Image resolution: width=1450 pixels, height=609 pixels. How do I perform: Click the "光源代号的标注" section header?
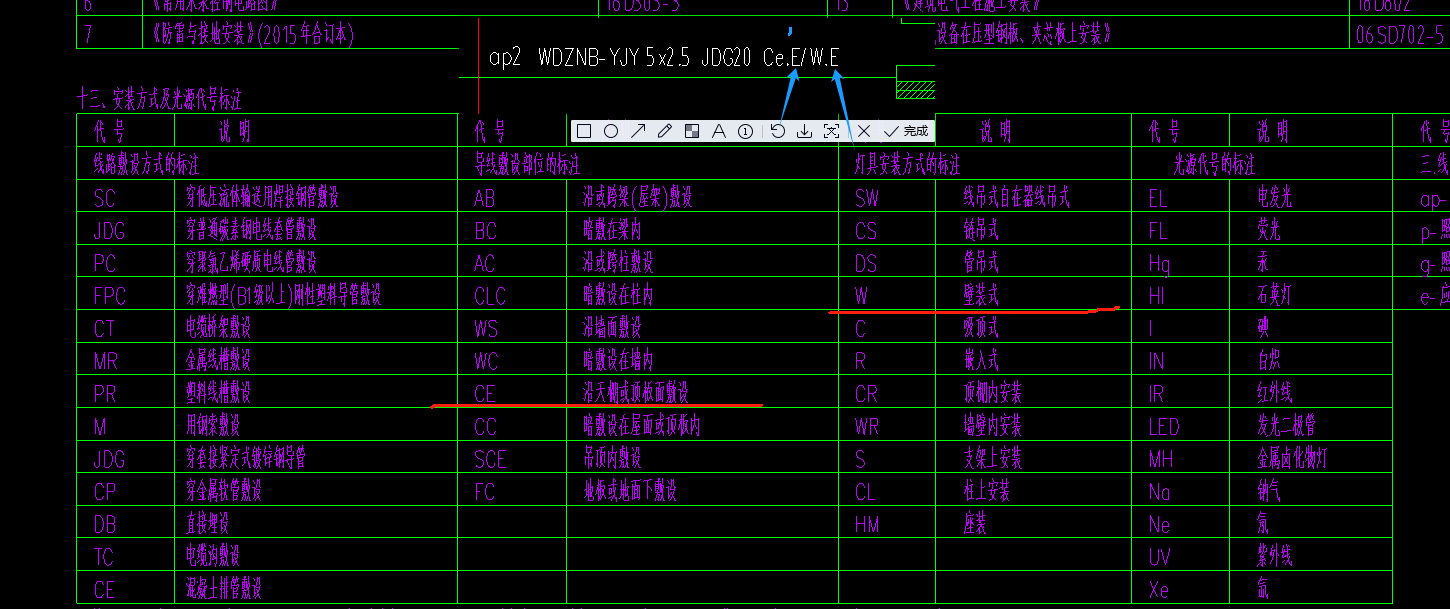(x=1213, y=164)
